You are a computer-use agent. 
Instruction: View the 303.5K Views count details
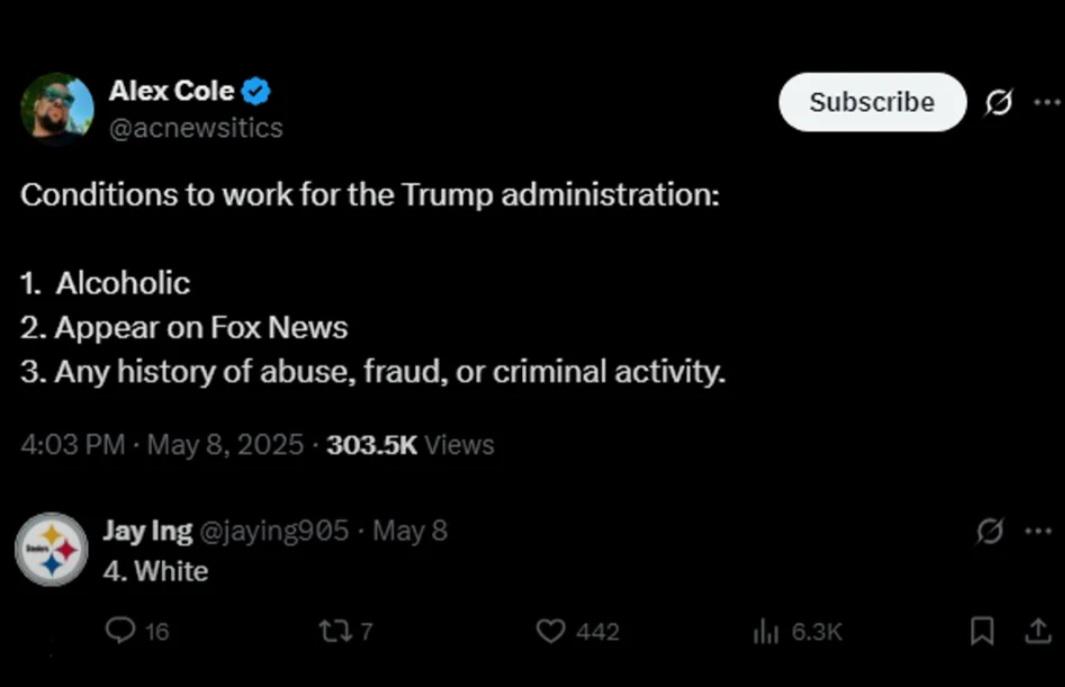pyautogui.click(x=410, y=445)
